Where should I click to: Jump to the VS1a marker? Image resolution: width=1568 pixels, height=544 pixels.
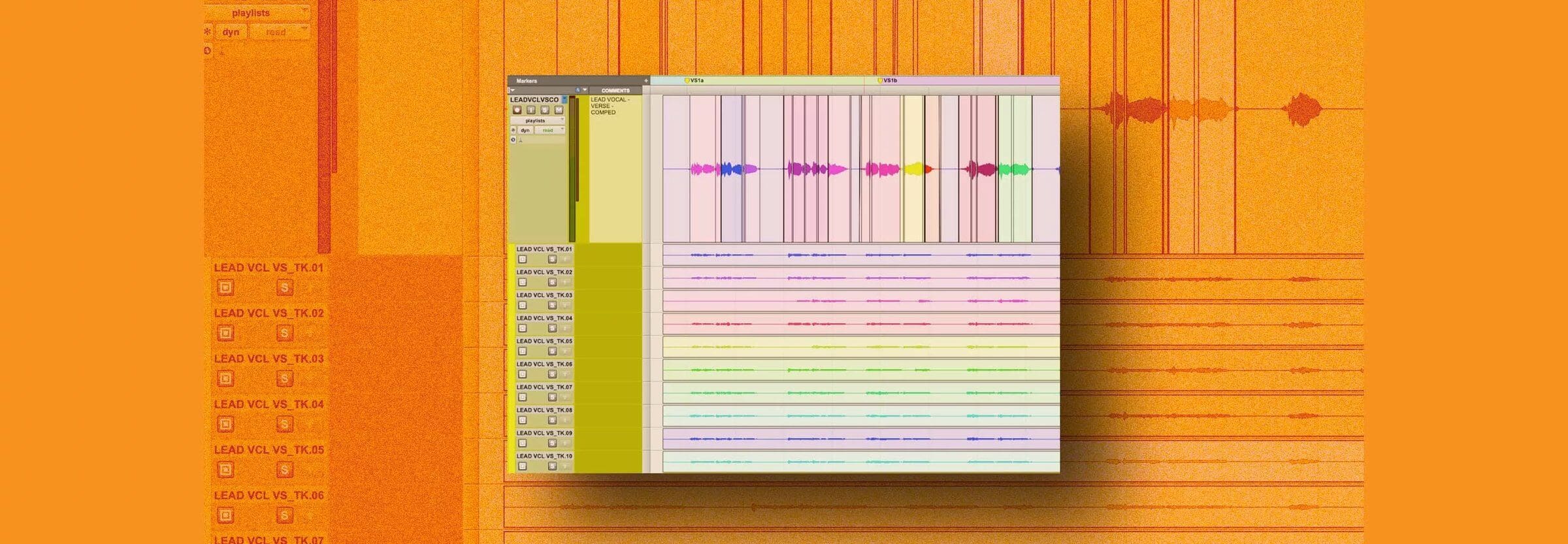click(694, 80)
